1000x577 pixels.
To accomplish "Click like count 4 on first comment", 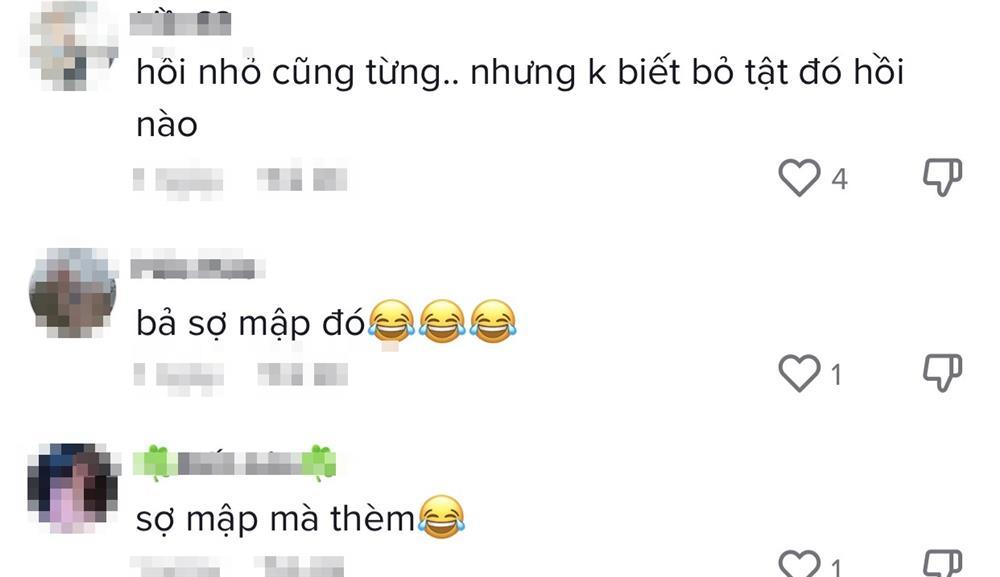I will [839, 179].
